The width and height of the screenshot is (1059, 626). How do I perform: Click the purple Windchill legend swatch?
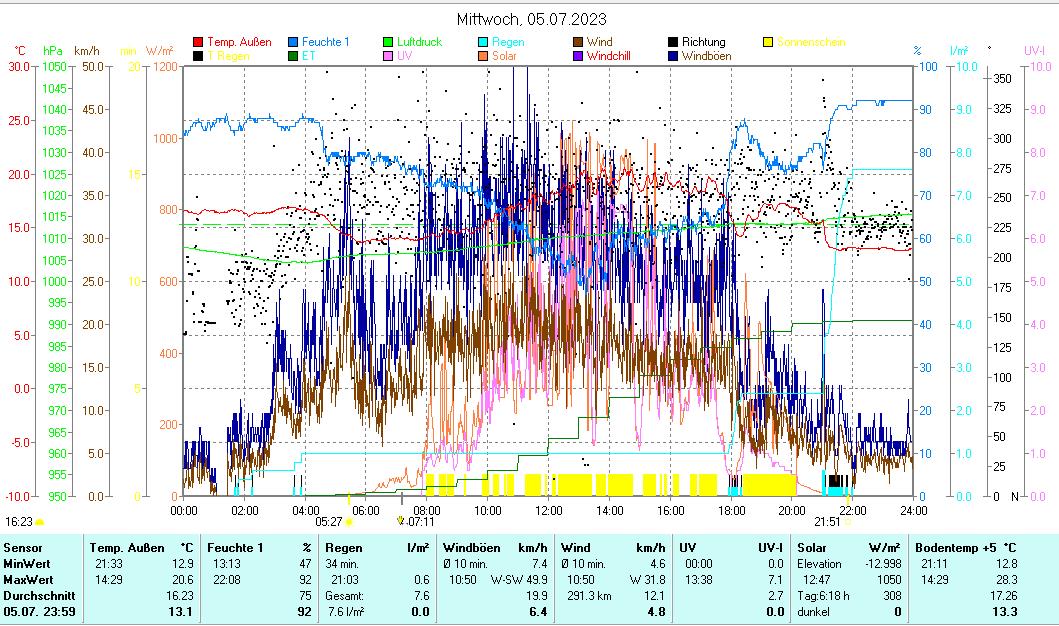pos(579,57)
